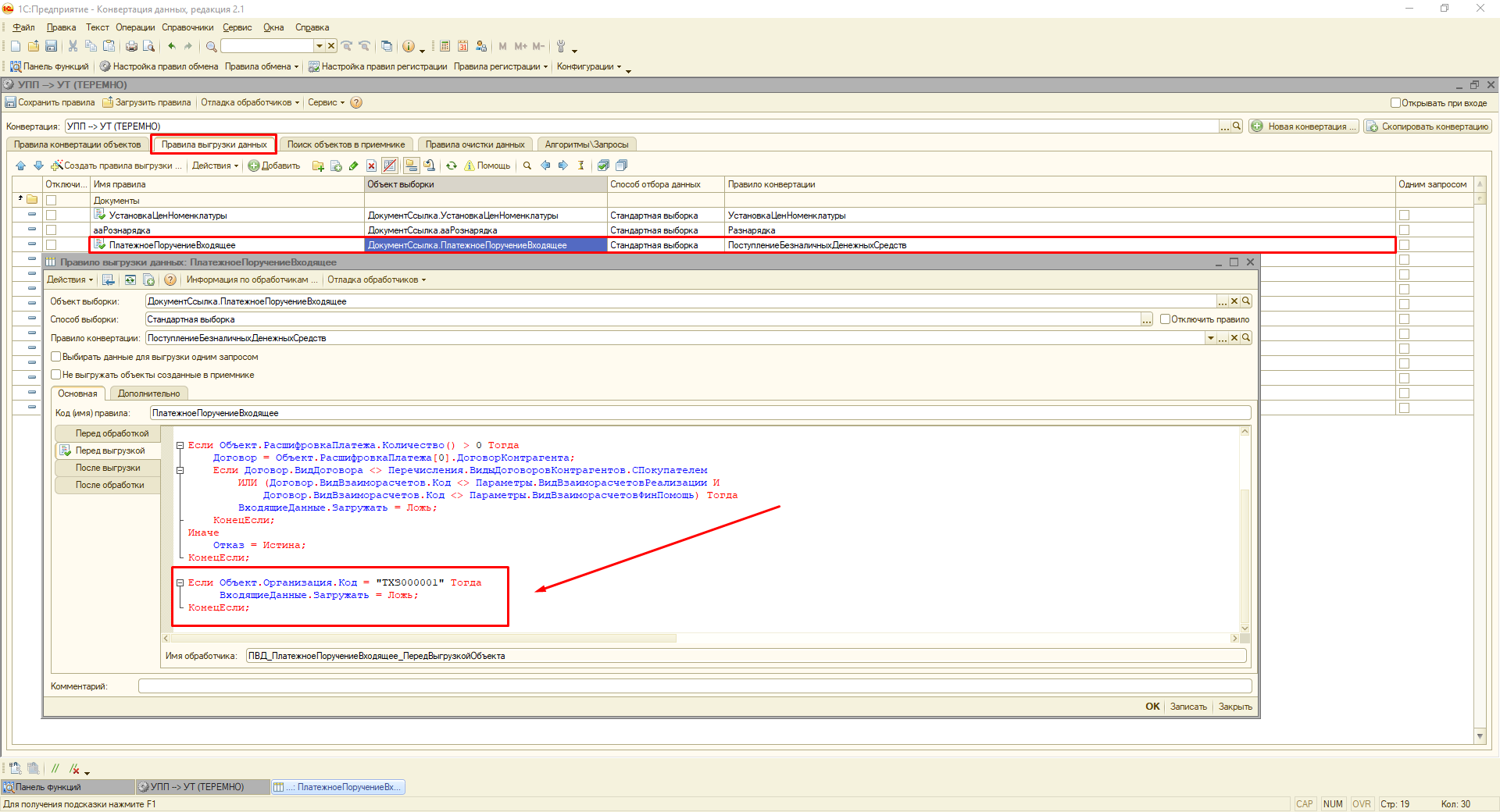
Task: Open 'Действия' dropdown in rules list toolbar
Action: point(215,166)
